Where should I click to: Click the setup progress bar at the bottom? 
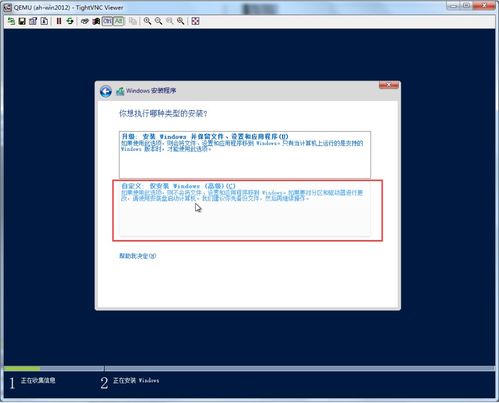point(249,369)
